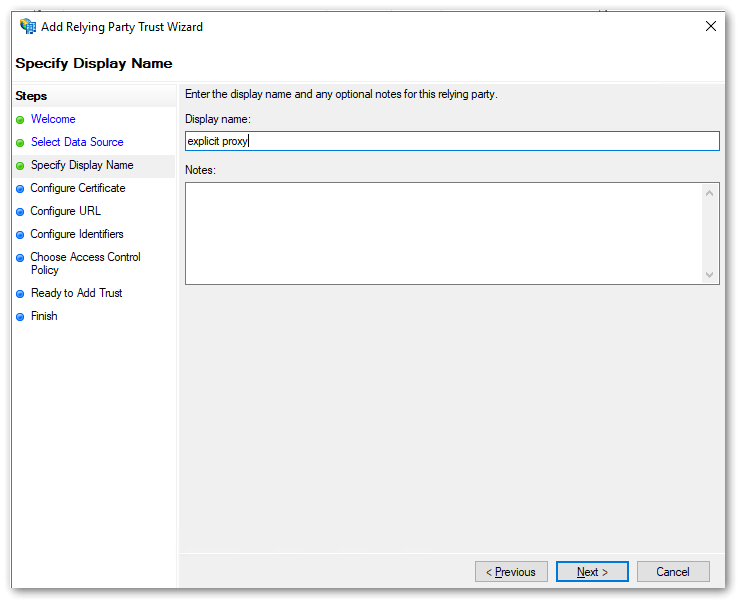
Task: Click the blue bullet beside Configure Identifiers
Action: tap(20, 235)
